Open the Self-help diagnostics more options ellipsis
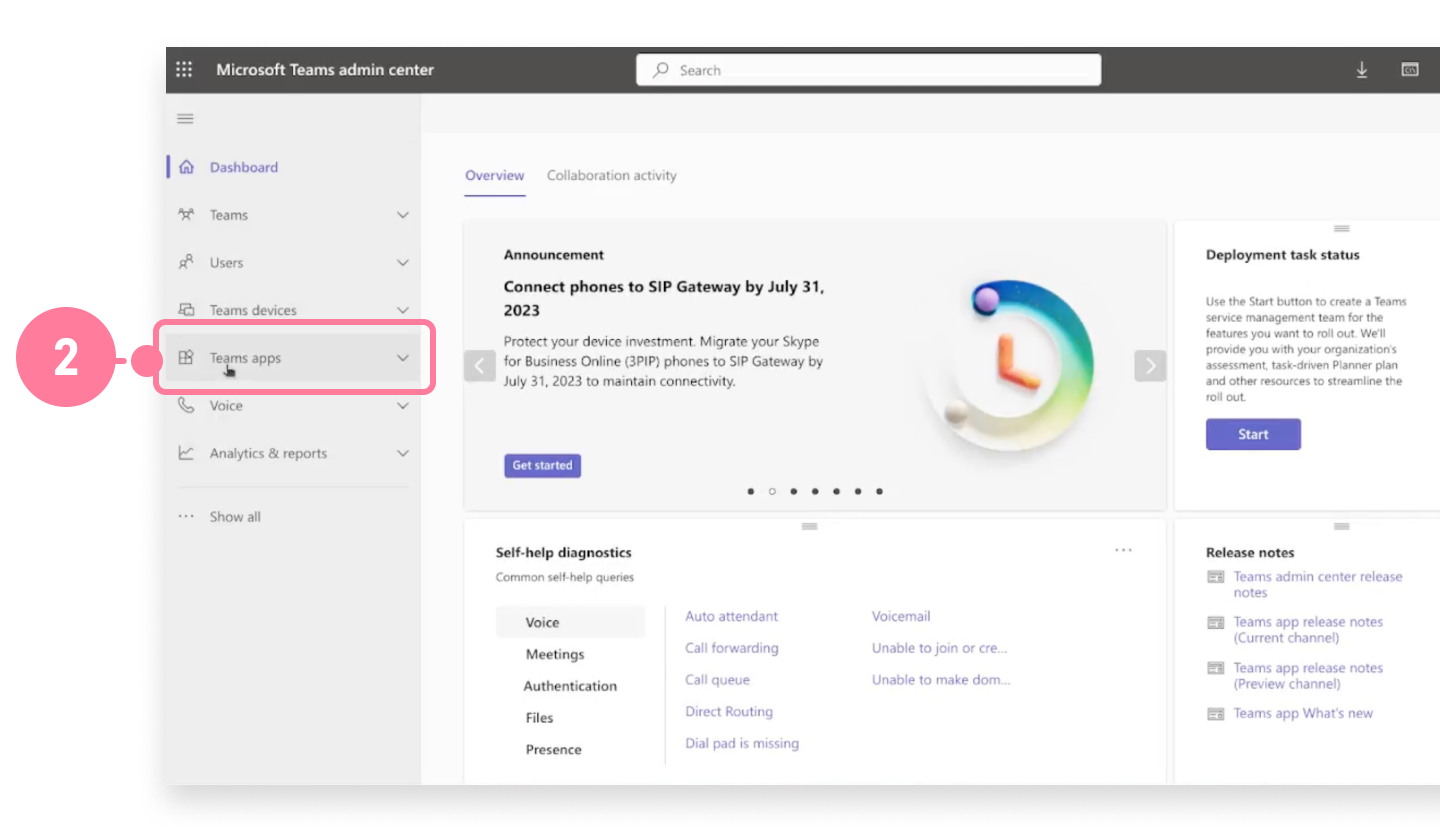This screenshot has width=1440, height=832. point(1124,550)
